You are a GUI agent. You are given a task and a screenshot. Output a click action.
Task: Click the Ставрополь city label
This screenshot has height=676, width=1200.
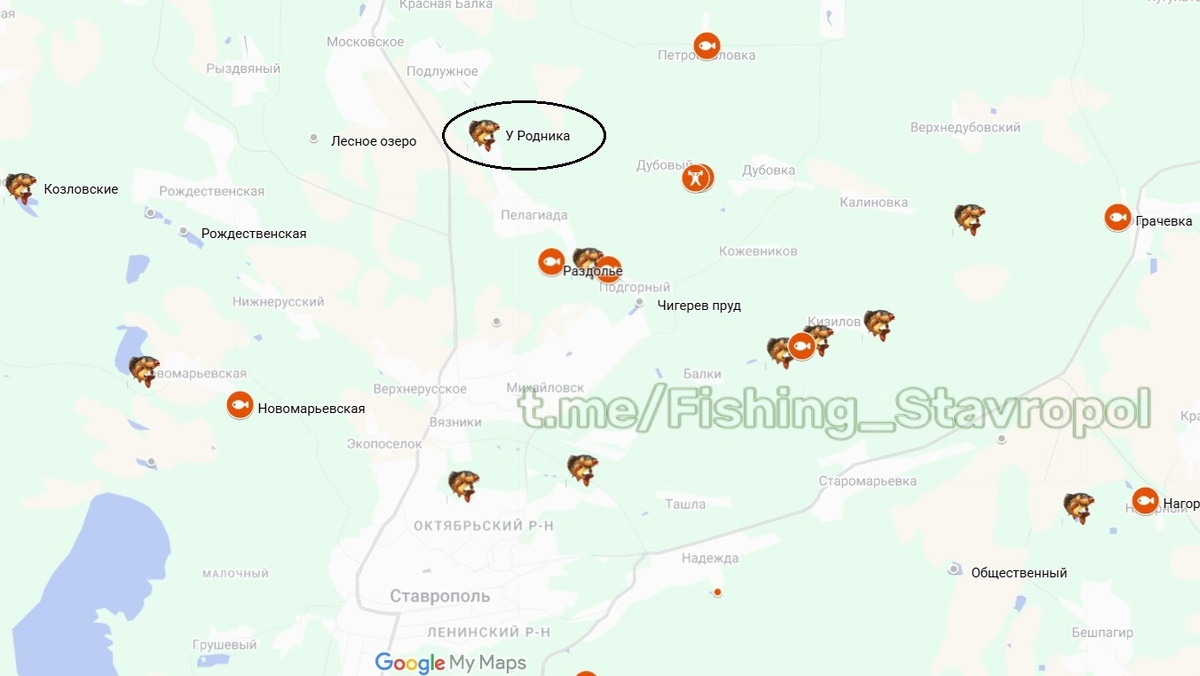(440, 596)
